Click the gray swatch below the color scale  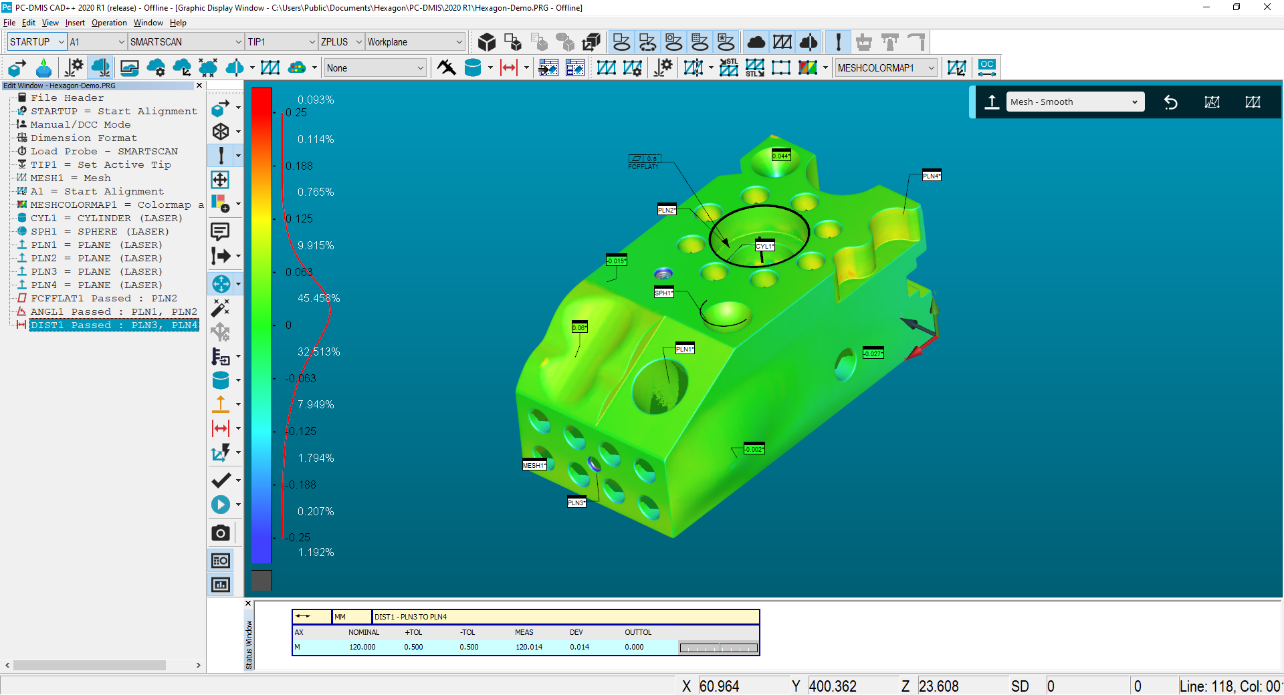coord(260,580)
